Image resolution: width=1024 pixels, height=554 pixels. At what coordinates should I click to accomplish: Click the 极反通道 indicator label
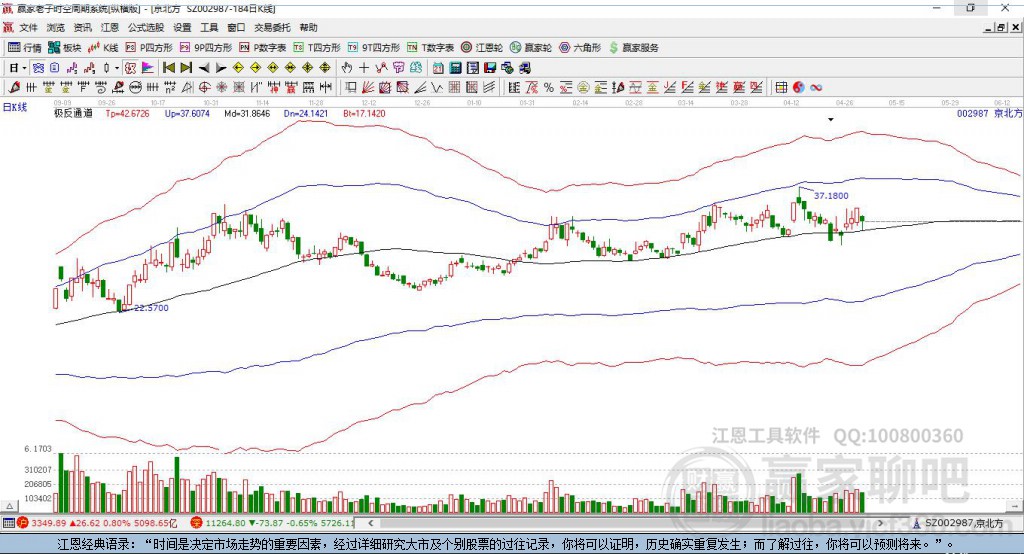coord(73,114)
